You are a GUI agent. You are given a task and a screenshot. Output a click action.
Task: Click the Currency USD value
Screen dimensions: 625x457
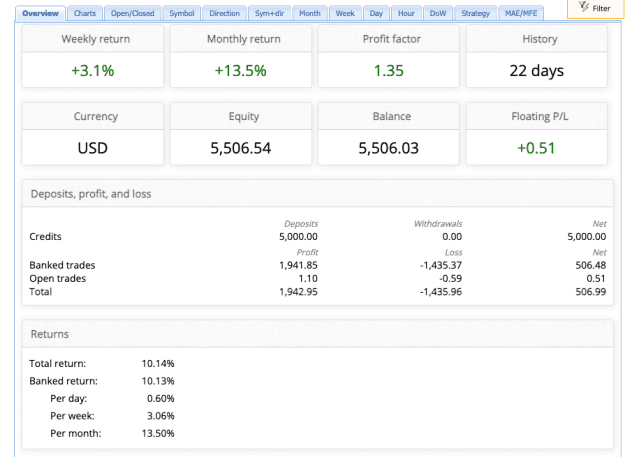(92, 148)
